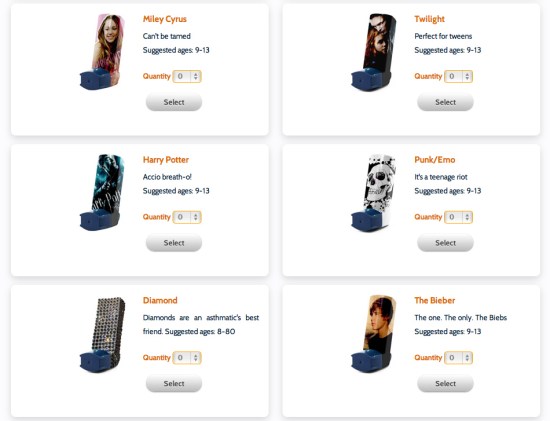Click the Harry Potter inhaler image
The width and height of the screenshot is (550, 421).
(x=102, y=192)
